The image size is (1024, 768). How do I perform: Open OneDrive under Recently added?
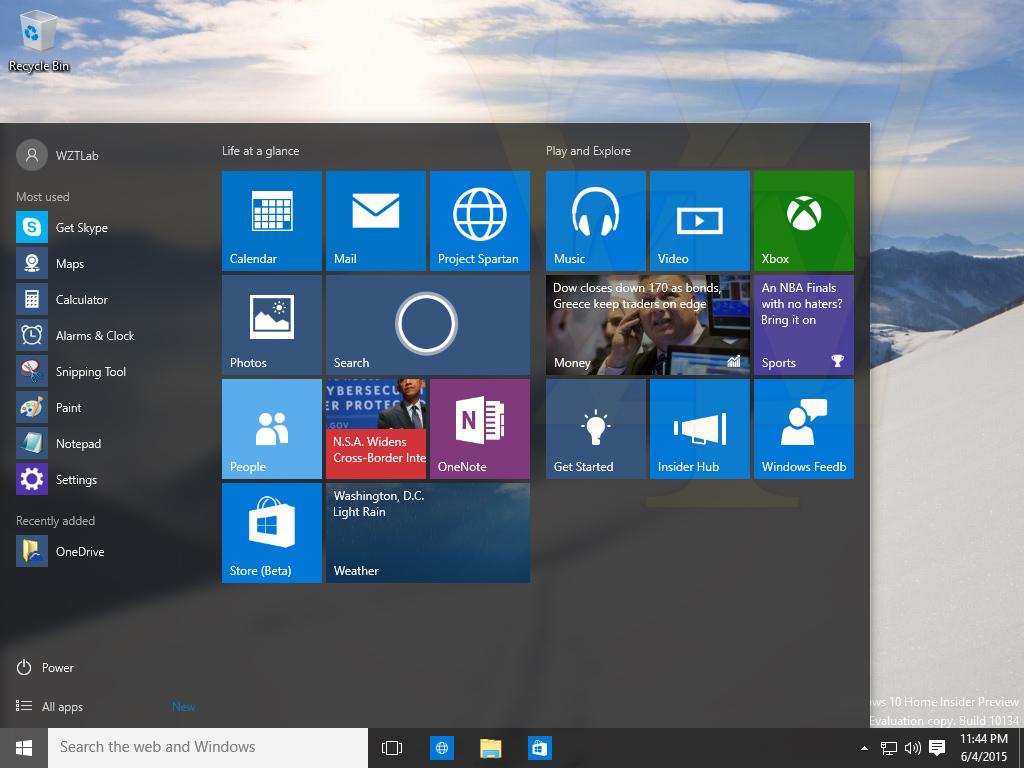[x=108, y=551]
